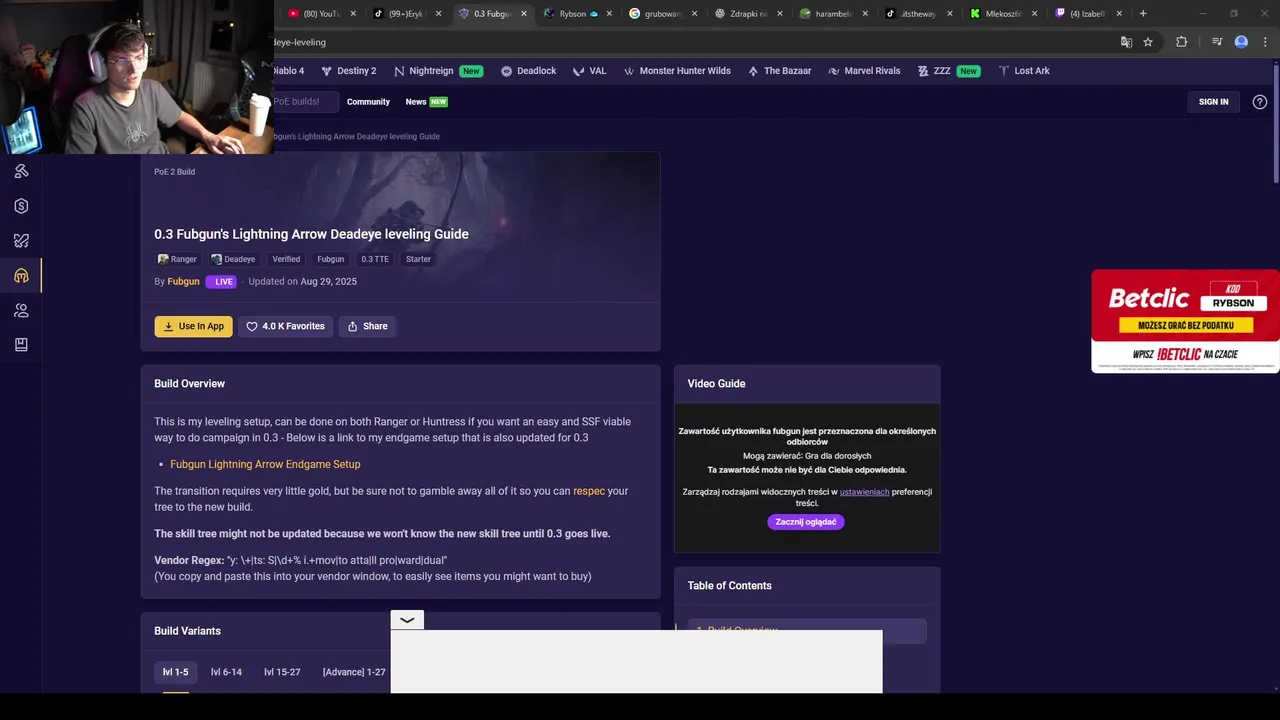This screenshot has height=720, width=1280.
Task: Click the Deadeye ascendancy tag icon
Action: point(216,259)
